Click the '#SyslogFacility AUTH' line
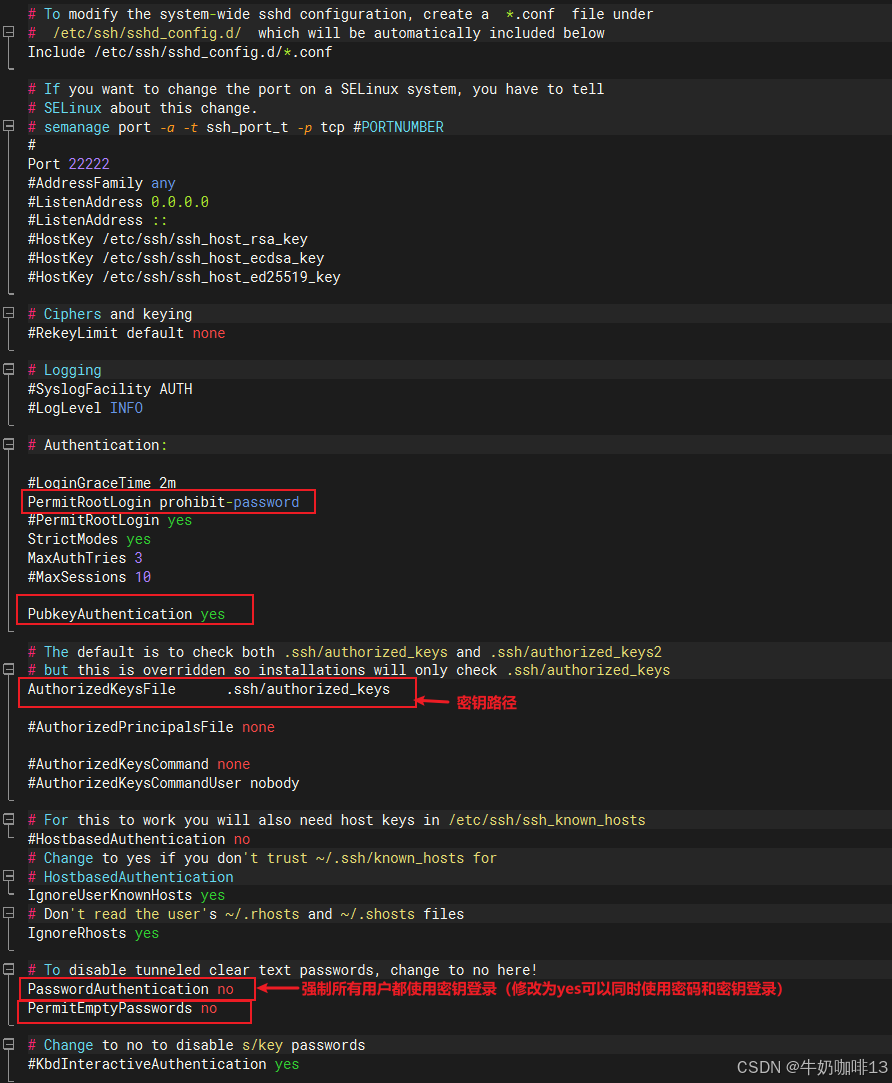The height and width of the screenshot is (1083, 892). coord(110,389)
